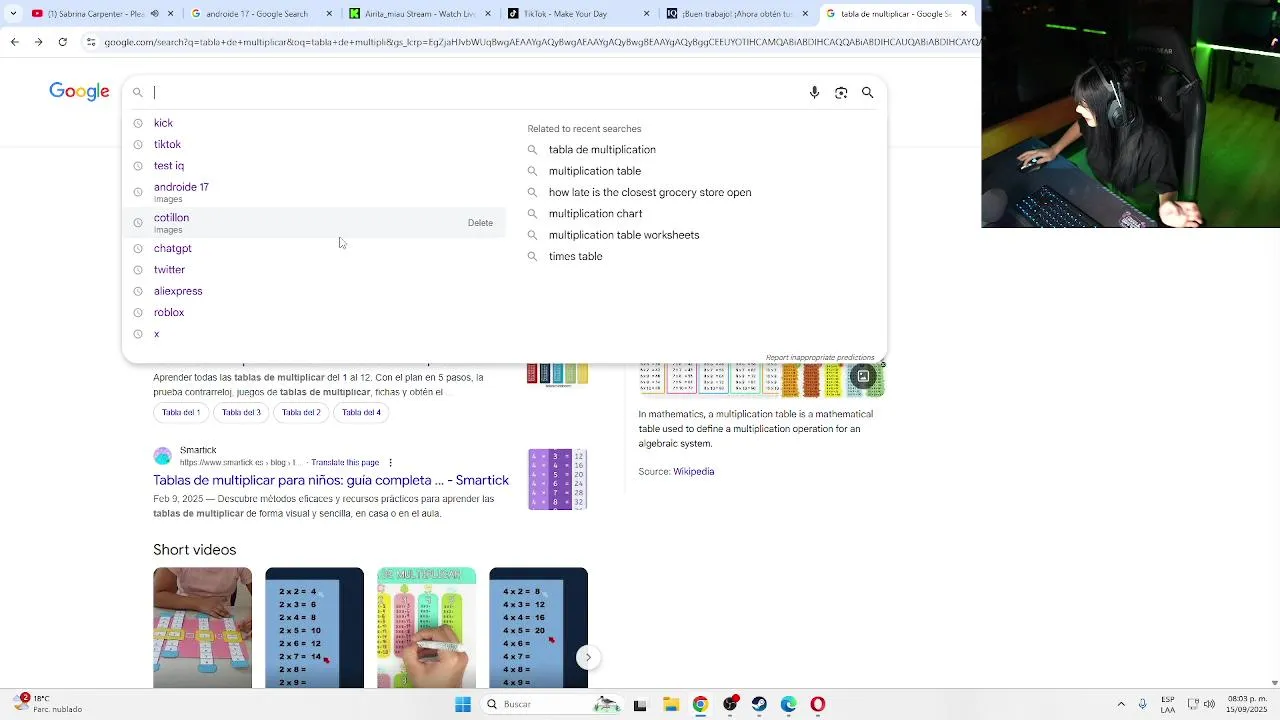The image size is (1280, 720).
Task: Choose 'tabla de multiplication' related search
Action: 602,150
